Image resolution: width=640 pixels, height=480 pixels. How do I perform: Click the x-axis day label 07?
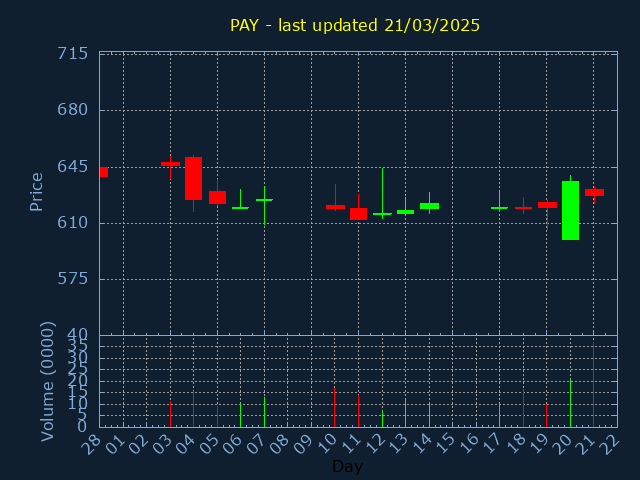pos(256,444)
